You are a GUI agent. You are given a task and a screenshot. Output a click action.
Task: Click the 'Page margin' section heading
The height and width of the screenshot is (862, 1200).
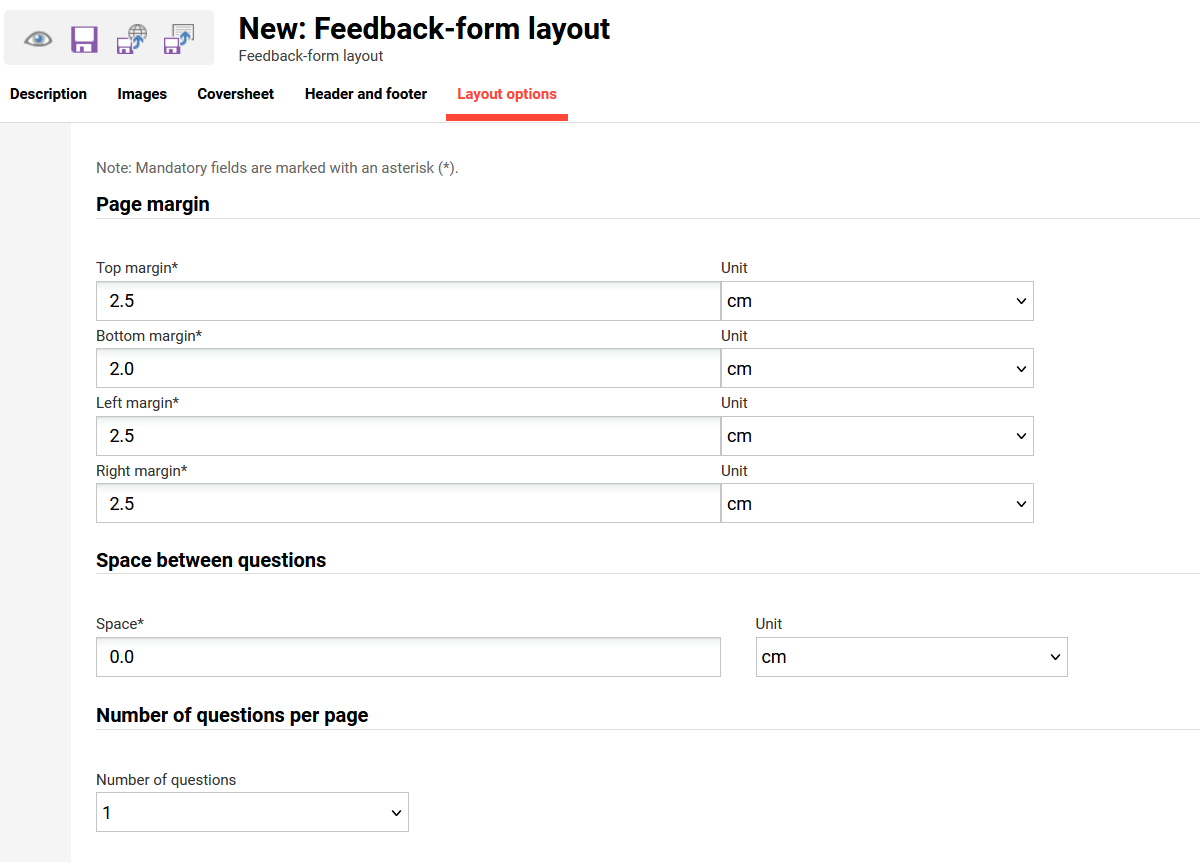(x=153, y=204)
